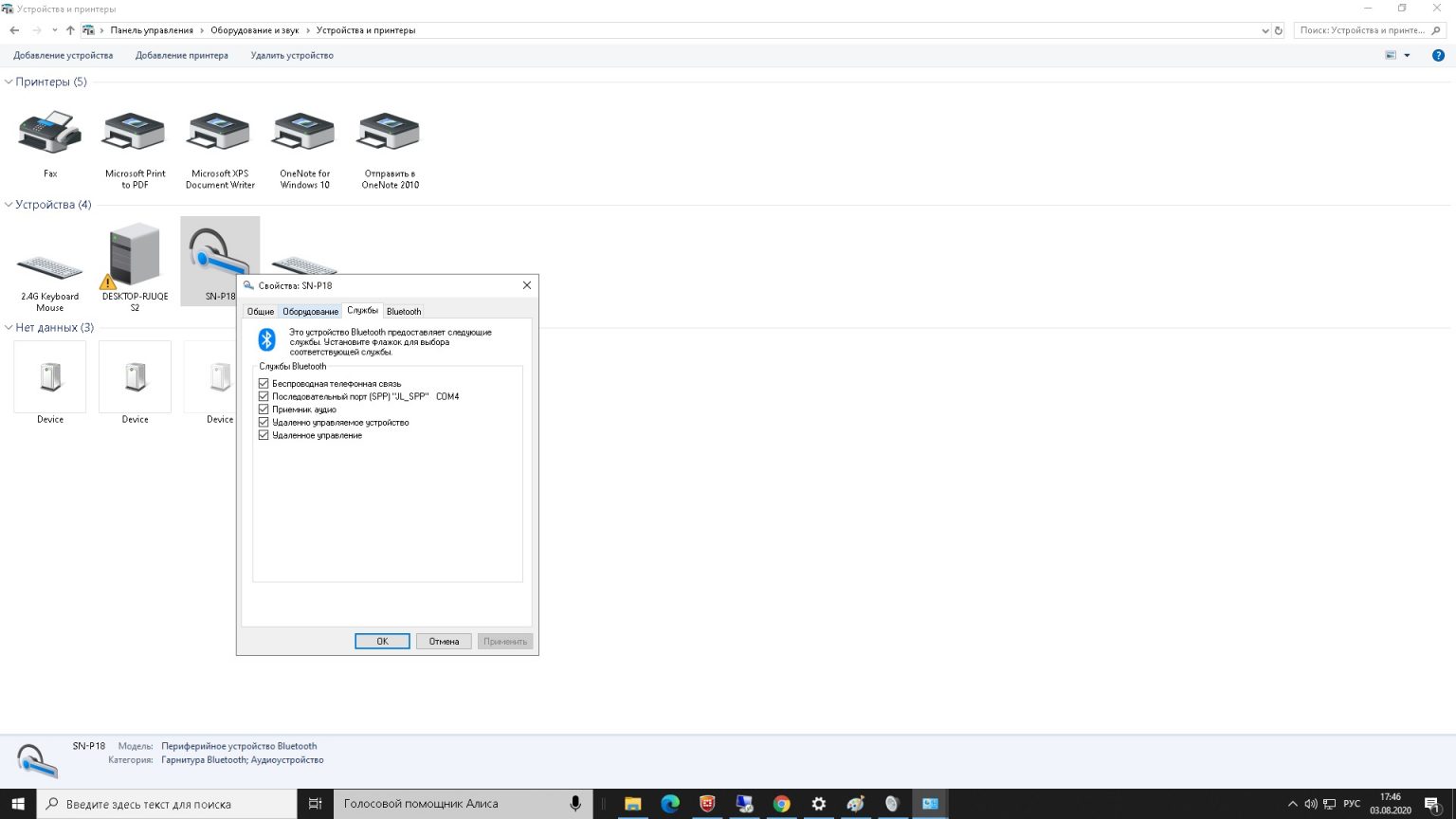The image size is (1456, 819).
Task: Switch to the Службы tab
Action: [362, 310]
